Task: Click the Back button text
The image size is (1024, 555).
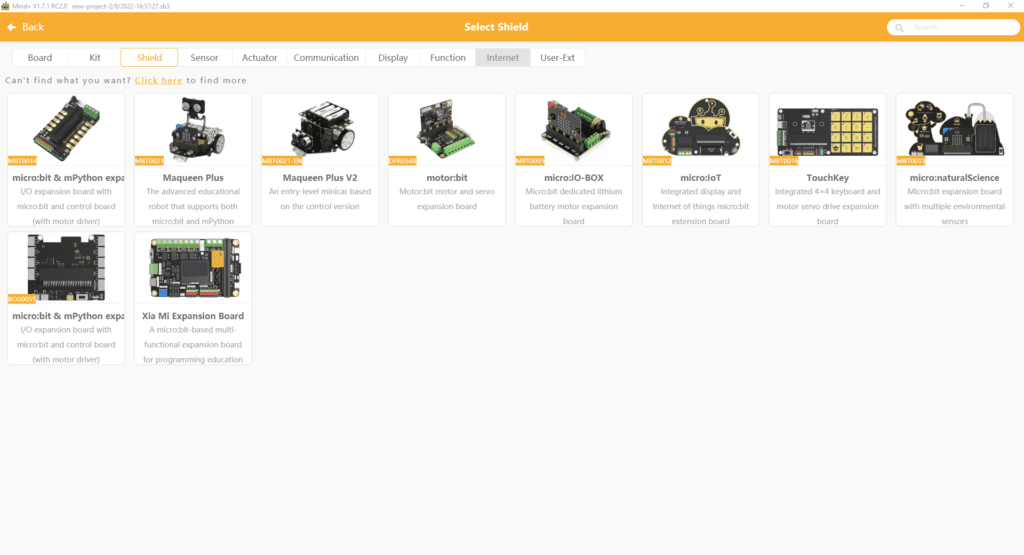Action: 33,27
